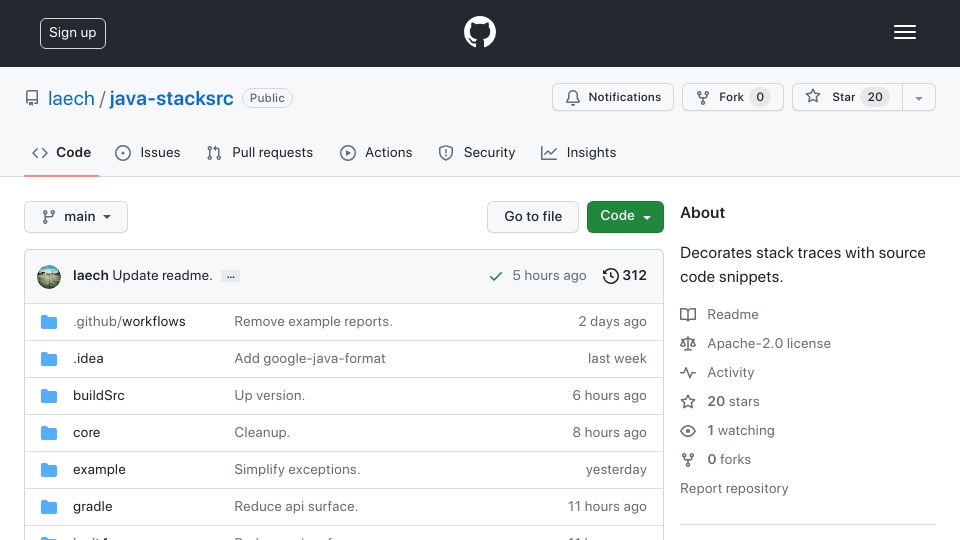Click Report repository link

(734, 489)
